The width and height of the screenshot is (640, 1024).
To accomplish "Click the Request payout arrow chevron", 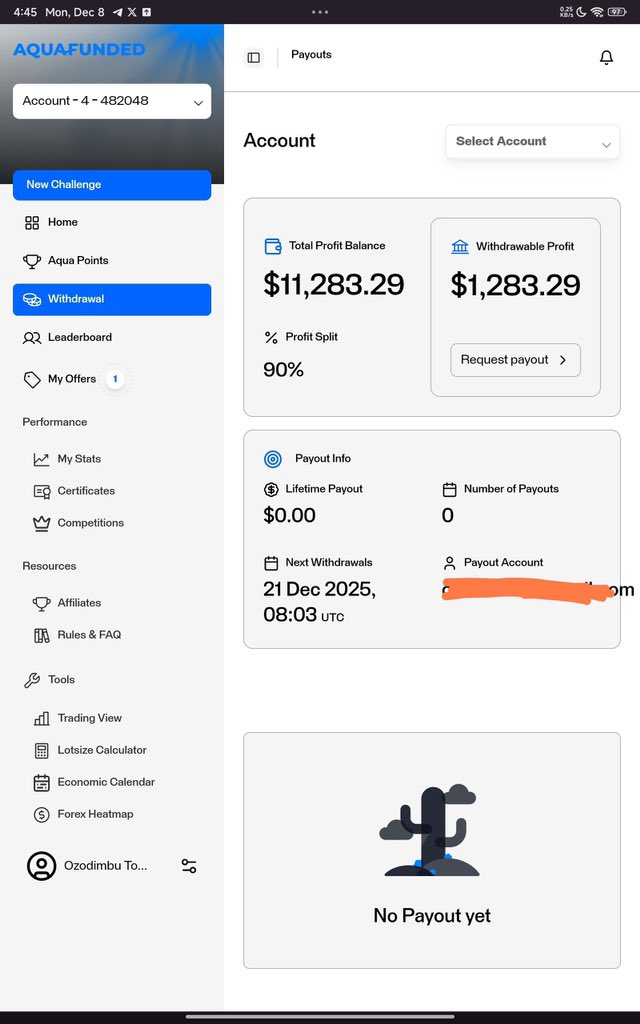I will click(x=563, y=360).
